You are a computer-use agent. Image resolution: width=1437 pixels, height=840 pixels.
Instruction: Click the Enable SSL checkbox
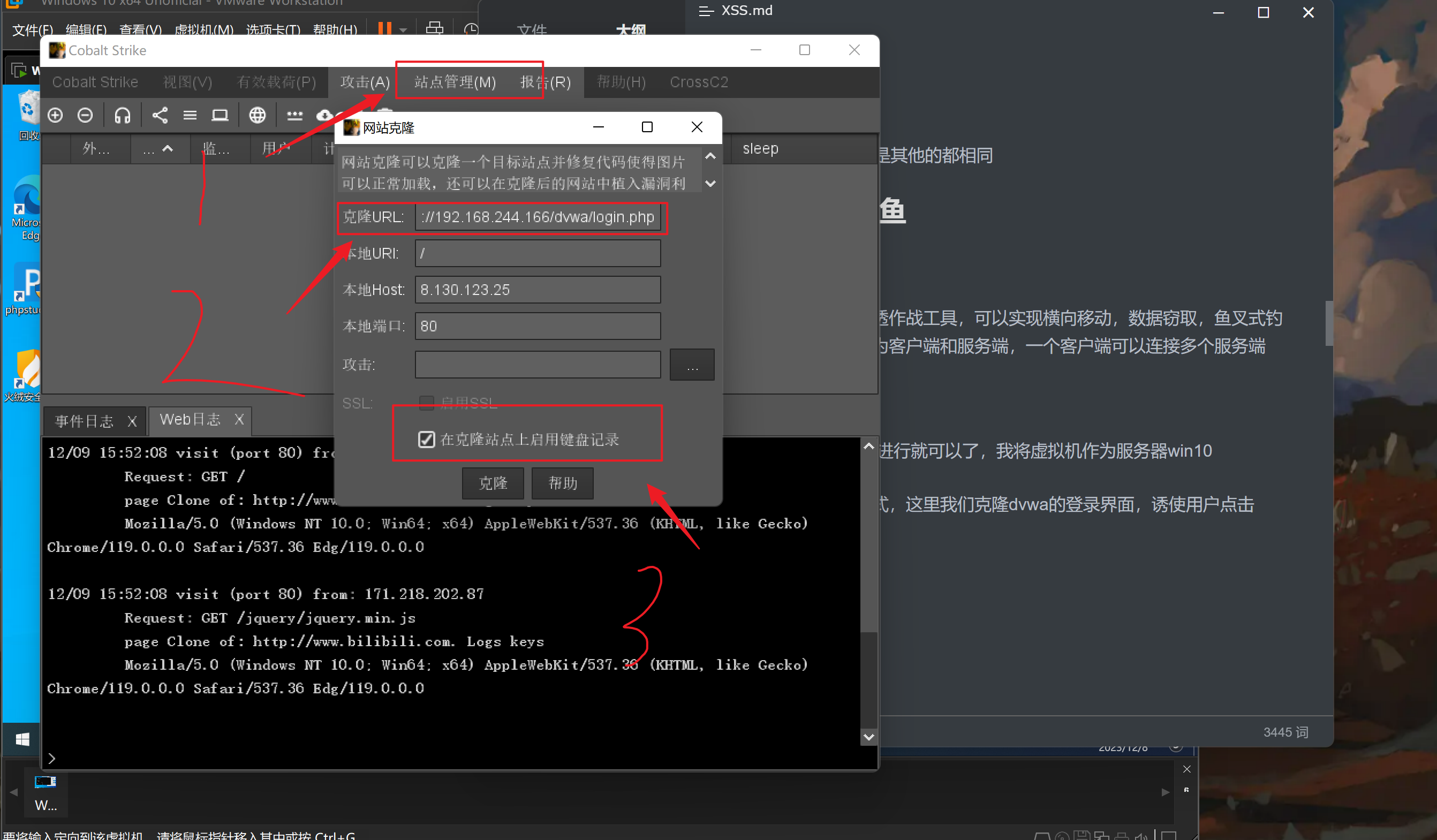(x=427, y=403)
